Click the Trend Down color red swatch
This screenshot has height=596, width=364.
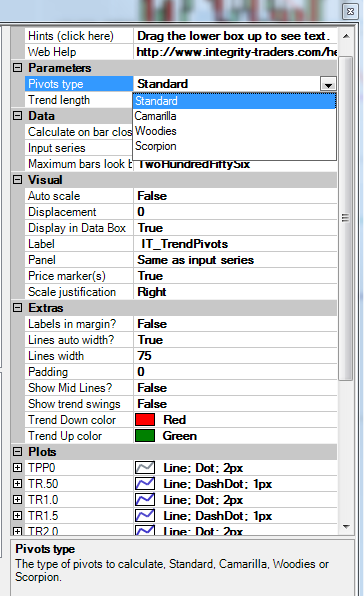coord(145,420)
